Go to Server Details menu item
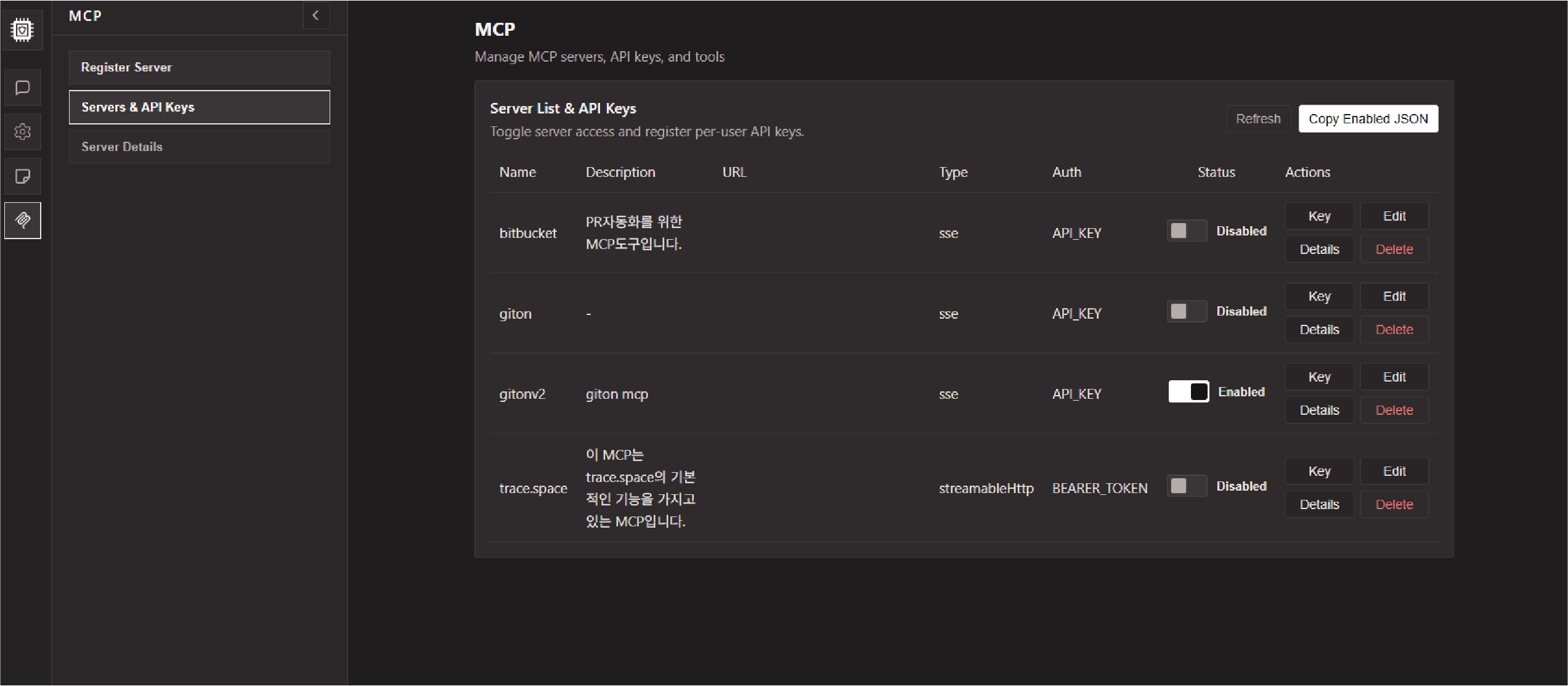Image resolution: width=1568 pixels, height=686 pixels. pos(199,147)
